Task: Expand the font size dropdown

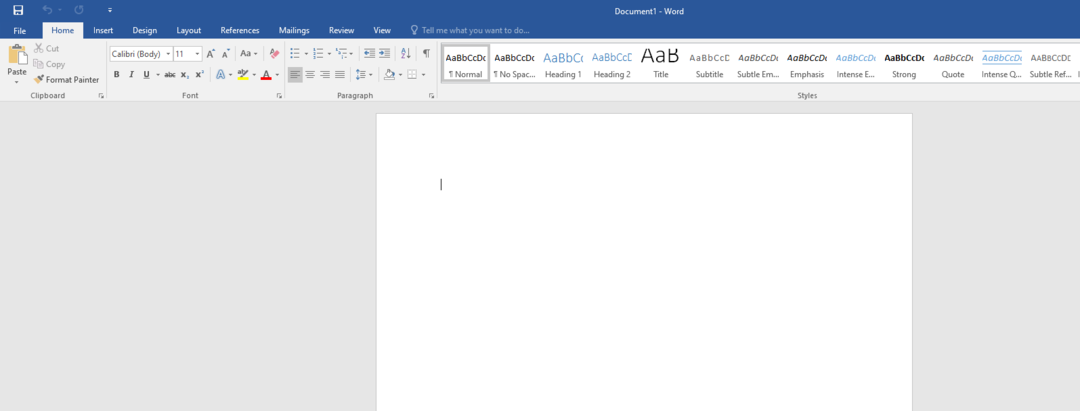Action: tap(198, 54)
